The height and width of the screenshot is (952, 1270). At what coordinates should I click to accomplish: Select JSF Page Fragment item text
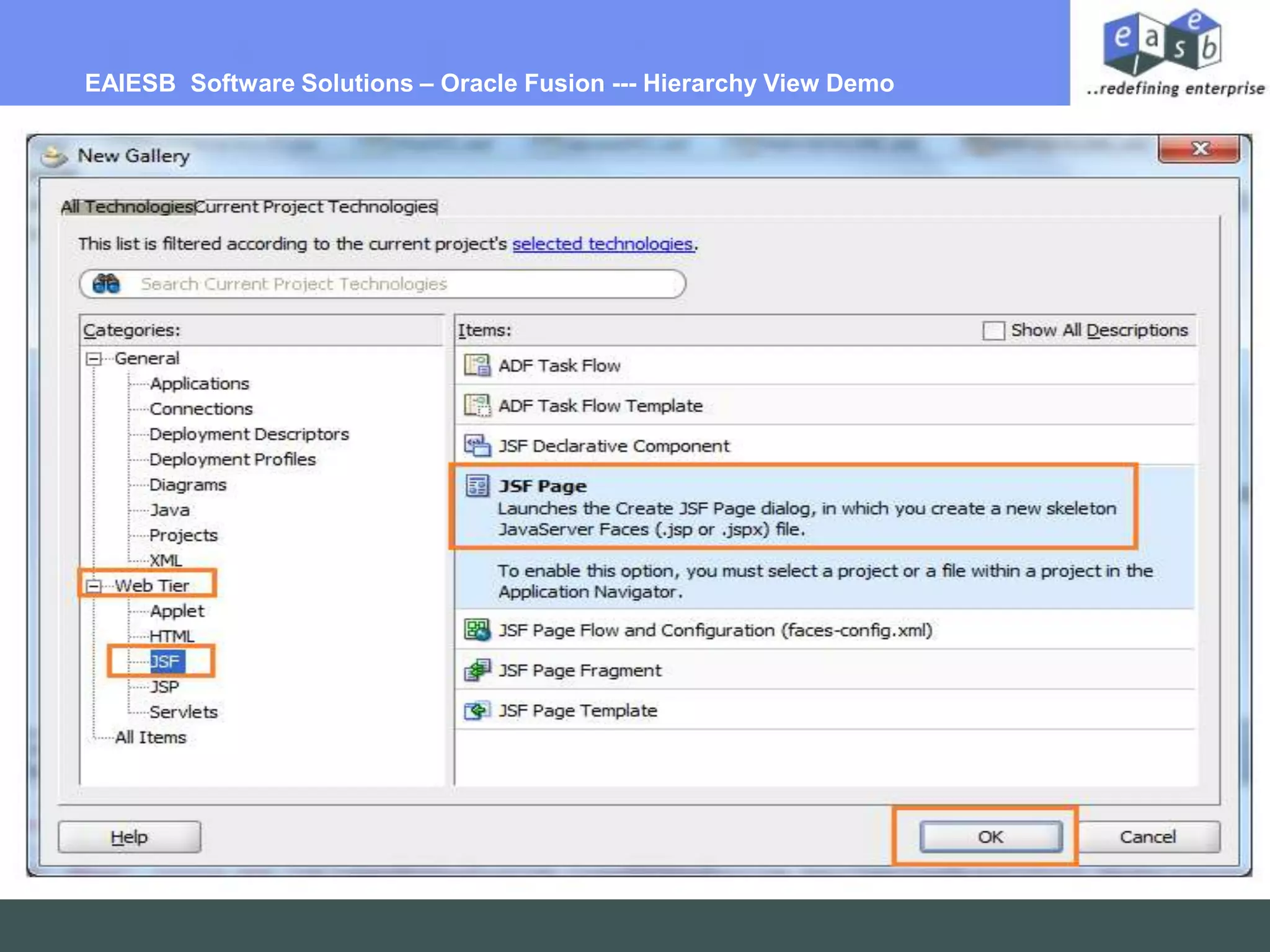[x=580, y=671]
